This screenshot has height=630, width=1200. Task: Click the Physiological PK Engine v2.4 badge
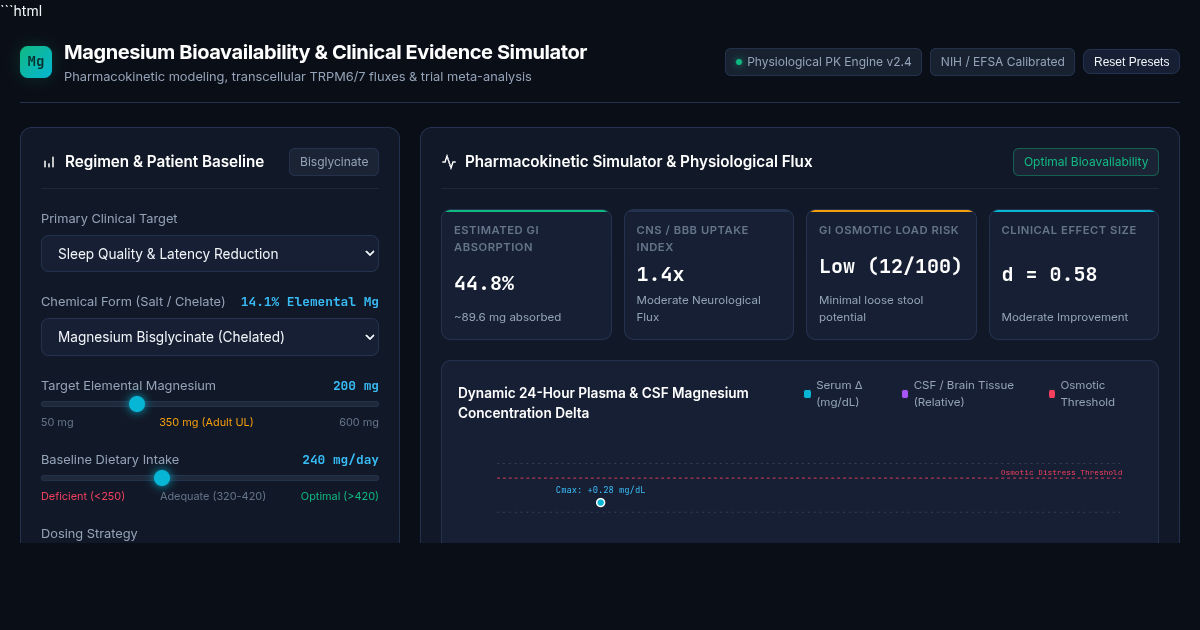823,62
